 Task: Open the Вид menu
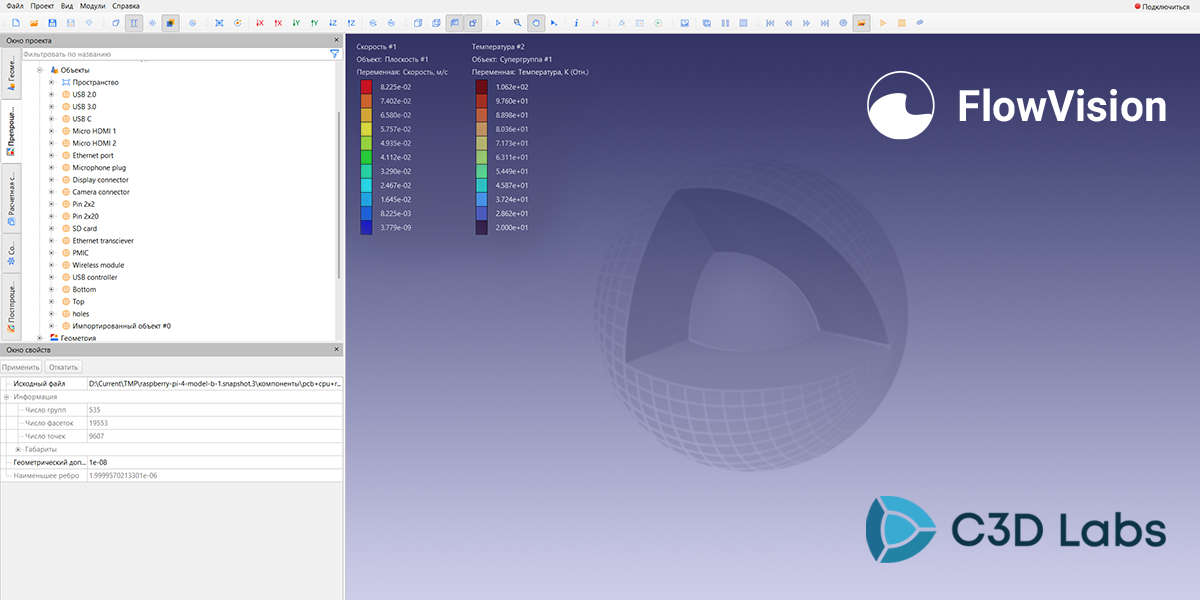pyautogui.click(x=67, y=6)
